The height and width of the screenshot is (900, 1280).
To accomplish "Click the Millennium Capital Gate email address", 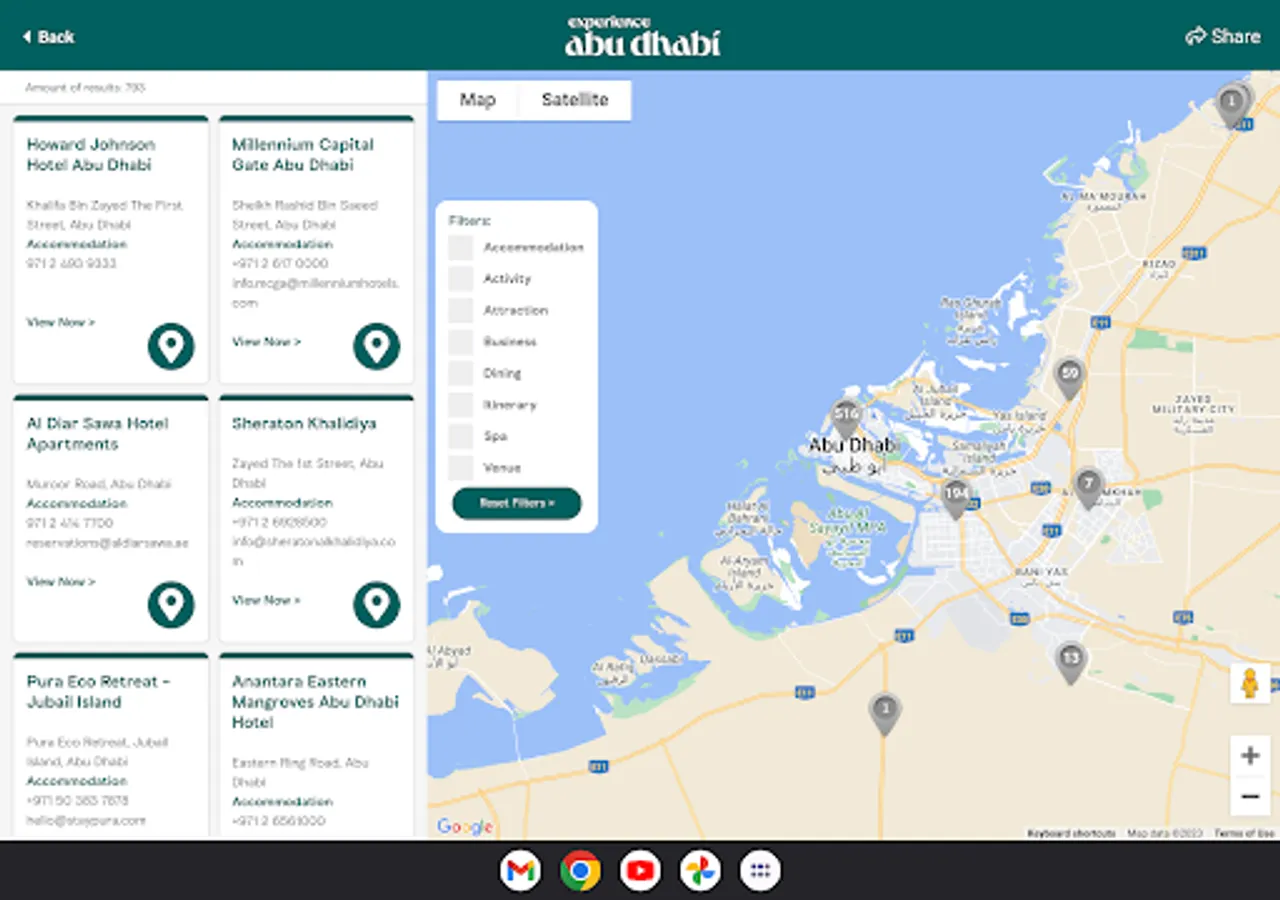I will (316, 293).
